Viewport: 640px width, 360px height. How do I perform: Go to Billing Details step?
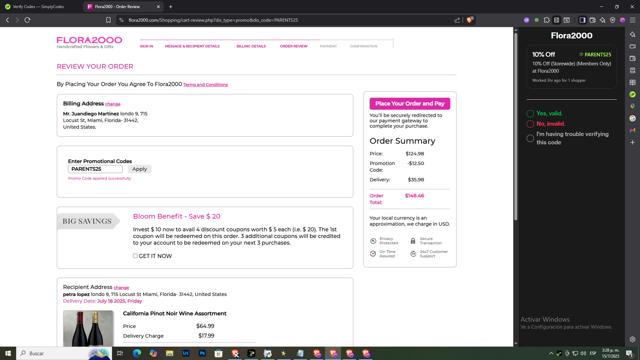click(251, 46)
